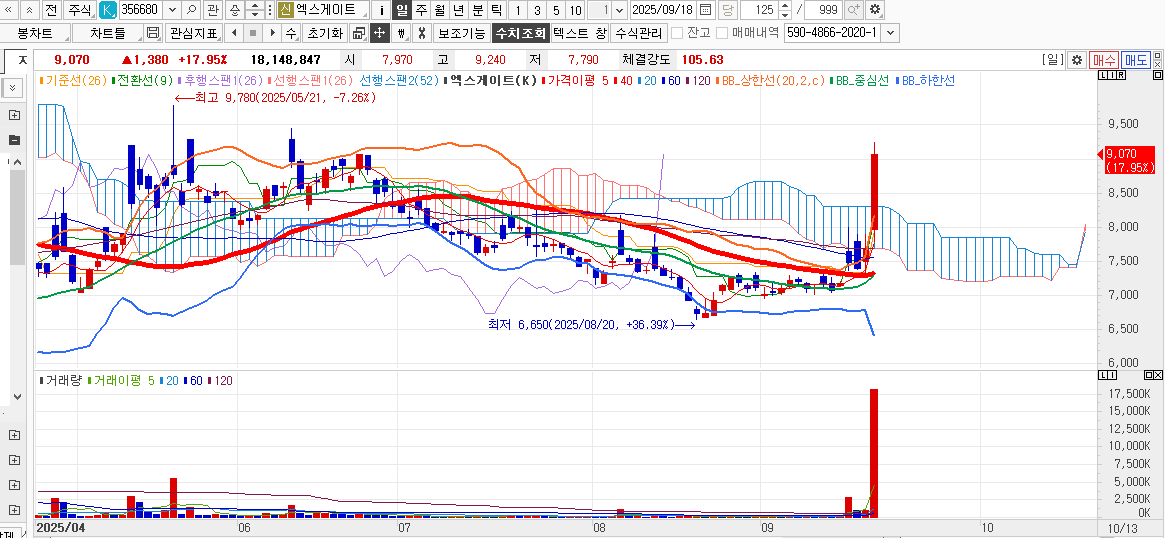Enable the 매매내역 checkbox
The width and height of the screenshot is (1165, 538).
(721, 33)
